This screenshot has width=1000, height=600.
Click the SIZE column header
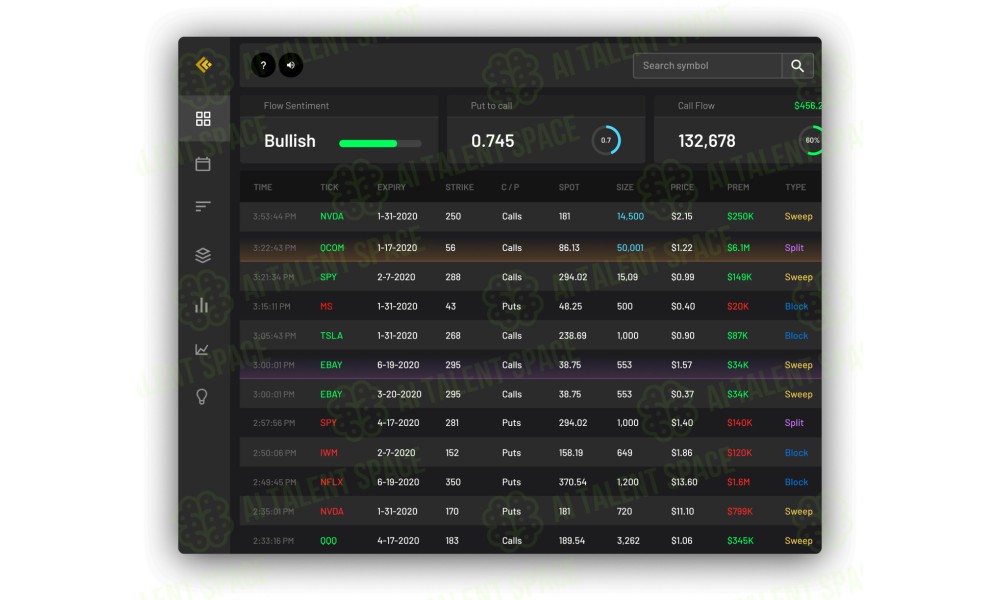tap(625, 187)
